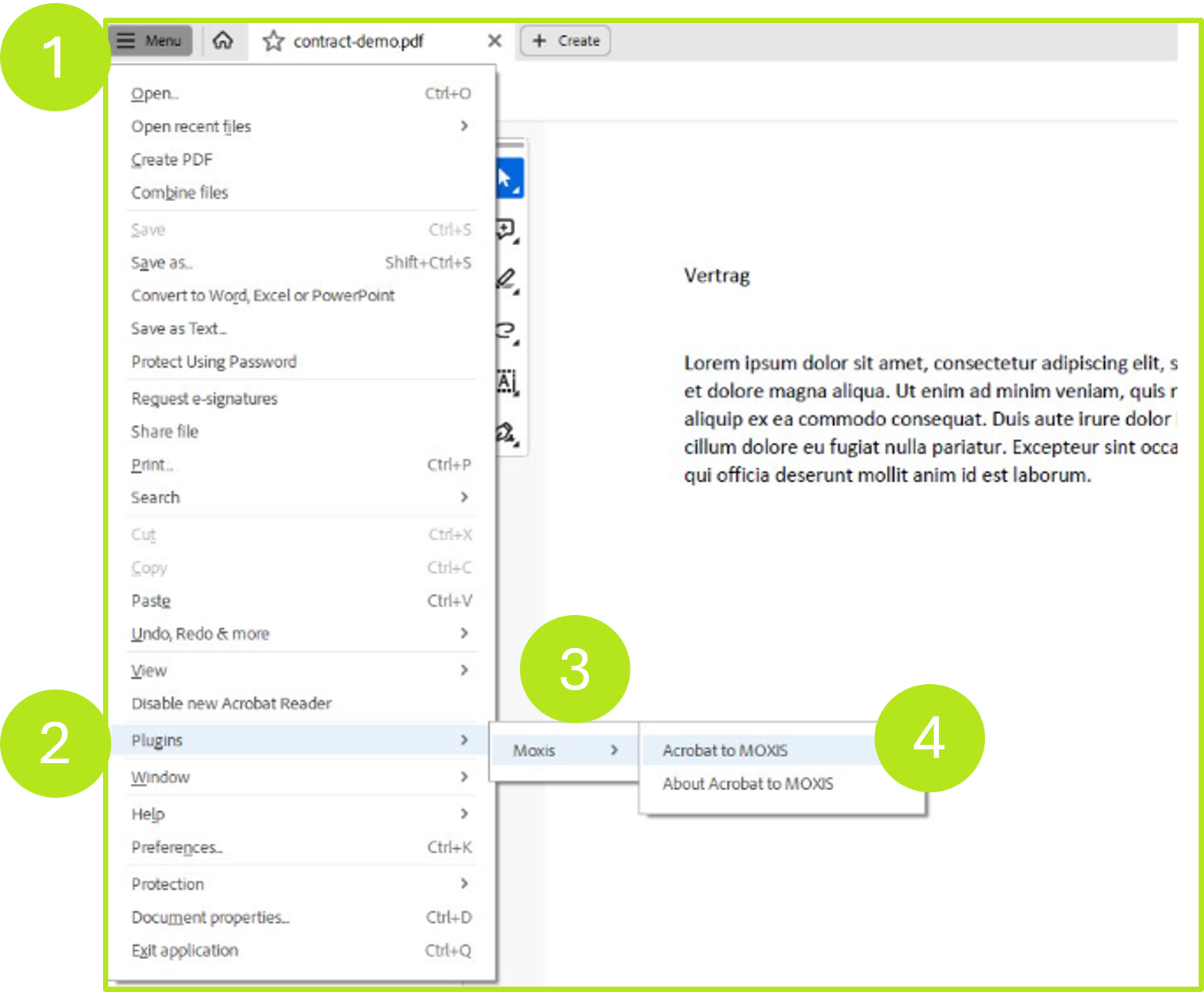Viewport: 1204px width, 992px height.
Task: Star the contract-demo.pdf document
Action: [x=273, y=41]
